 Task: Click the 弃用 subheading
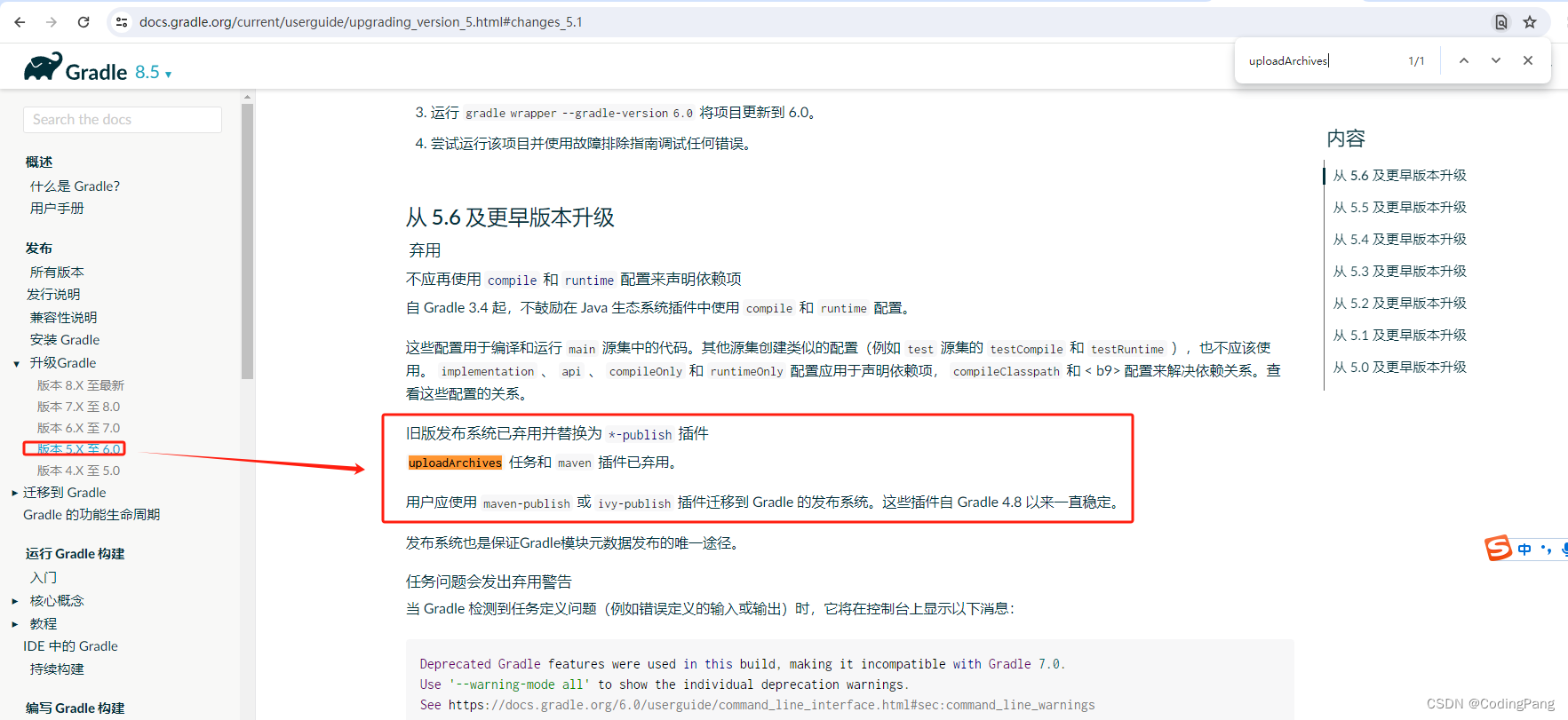[425, 250]
